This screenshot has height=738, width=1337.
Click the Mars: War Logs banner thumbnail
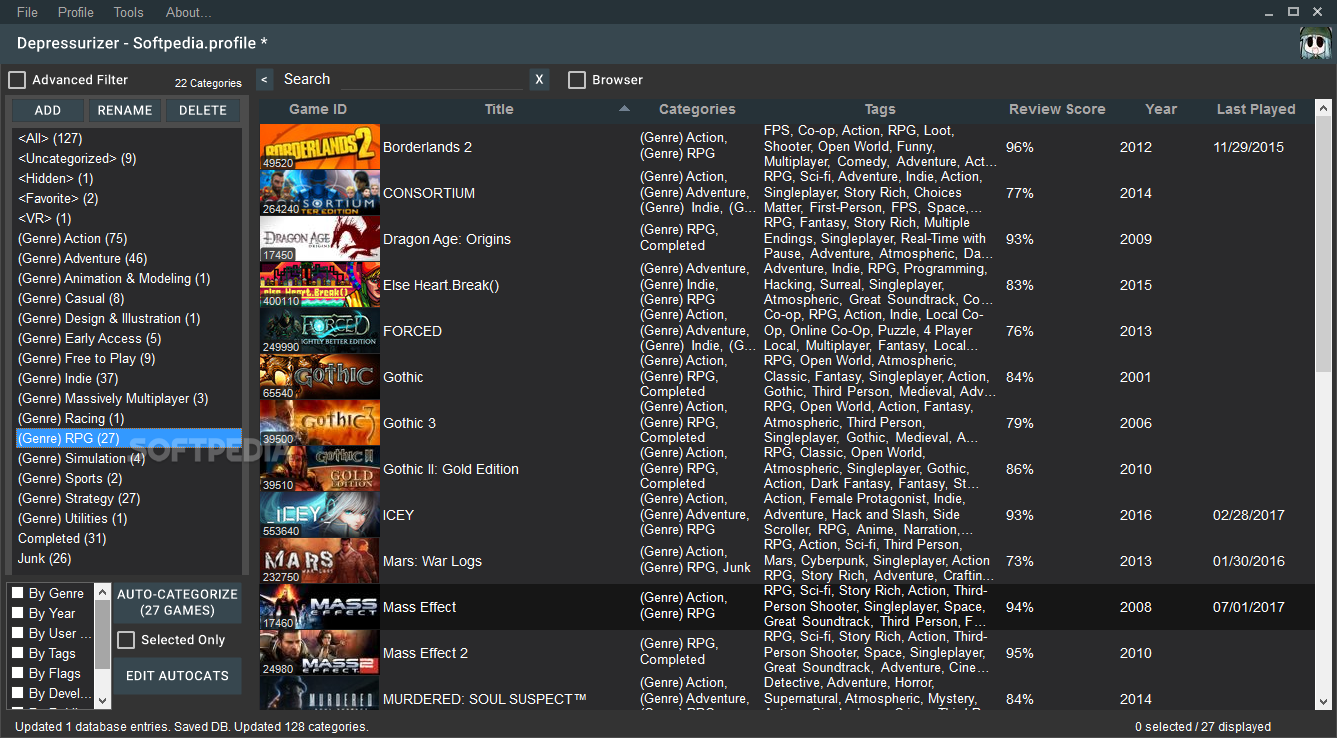(320, 561)
